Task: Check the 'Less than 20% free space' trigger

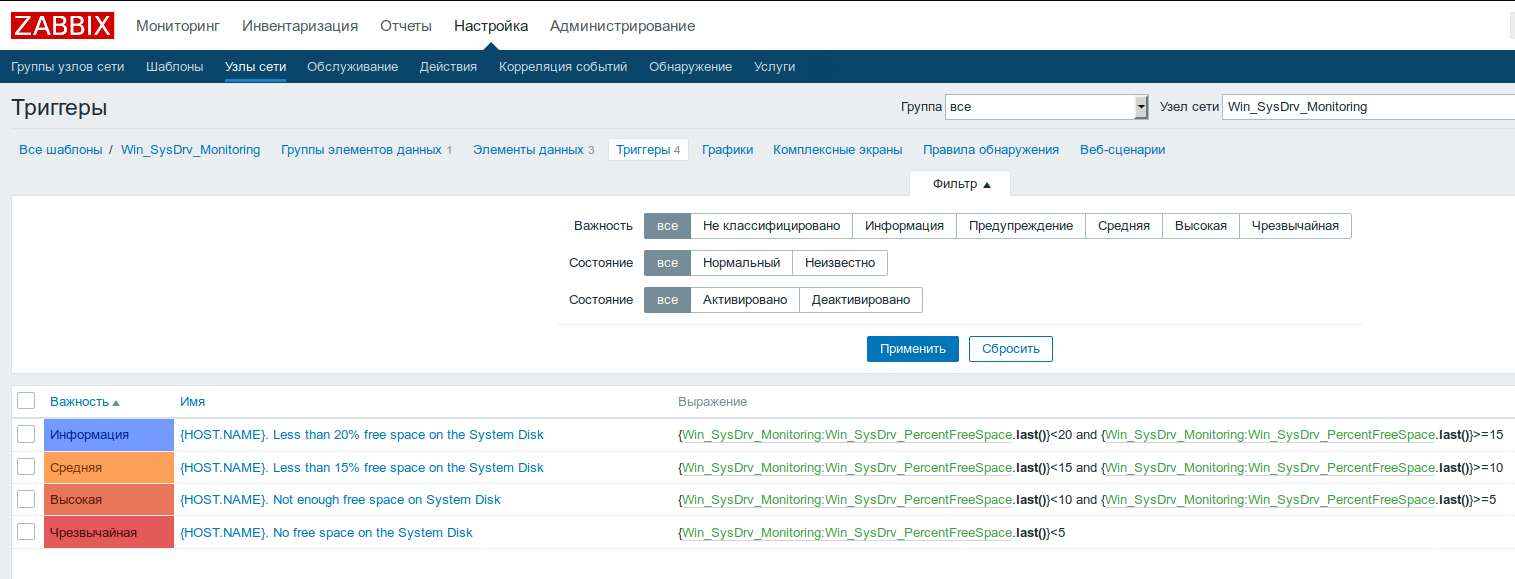Action: (x=27, y=434)
